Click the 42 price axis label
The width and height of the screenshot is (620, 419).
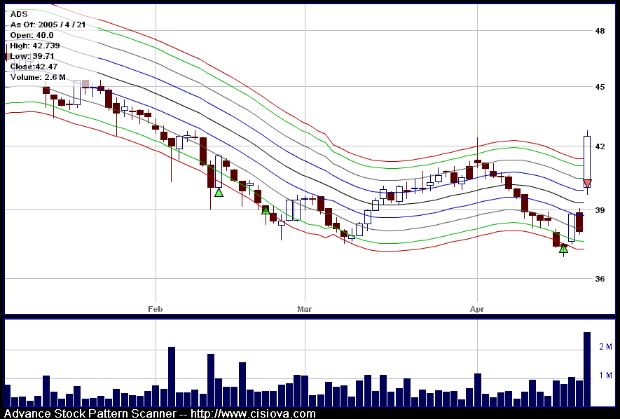(600, 147)
